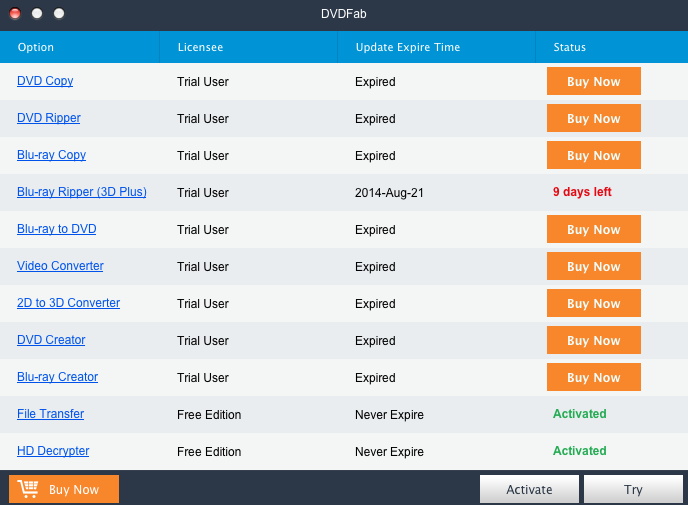
Task: Click the '9 days left' status text
Action: click(582, 192)
